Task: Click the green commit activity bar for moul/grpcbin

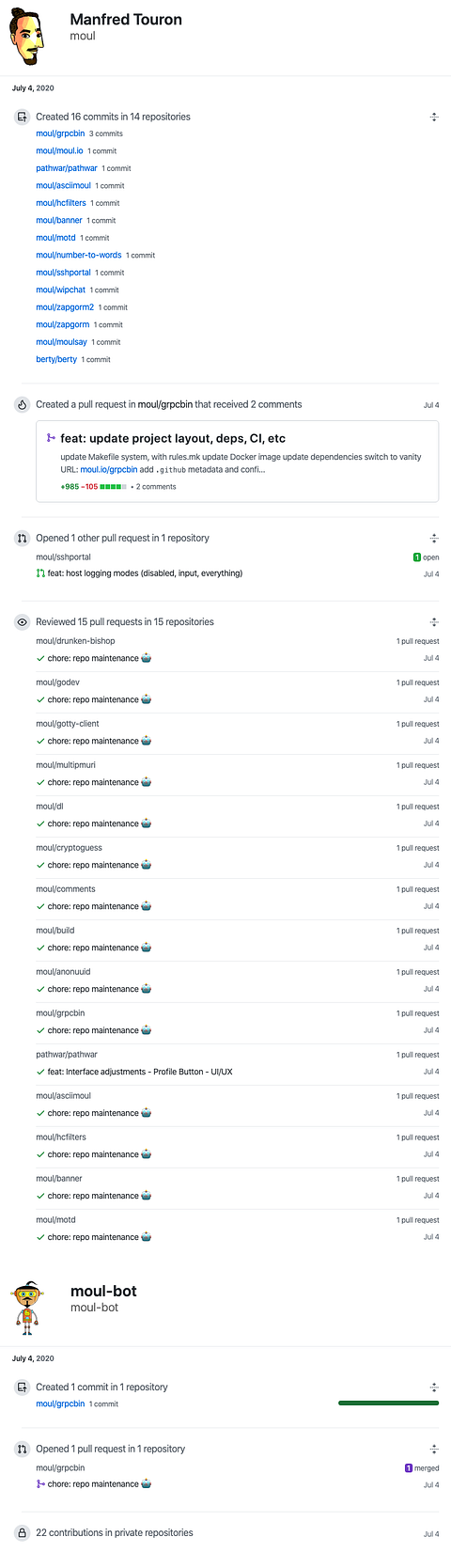Action: click(x=388, y=1403)
